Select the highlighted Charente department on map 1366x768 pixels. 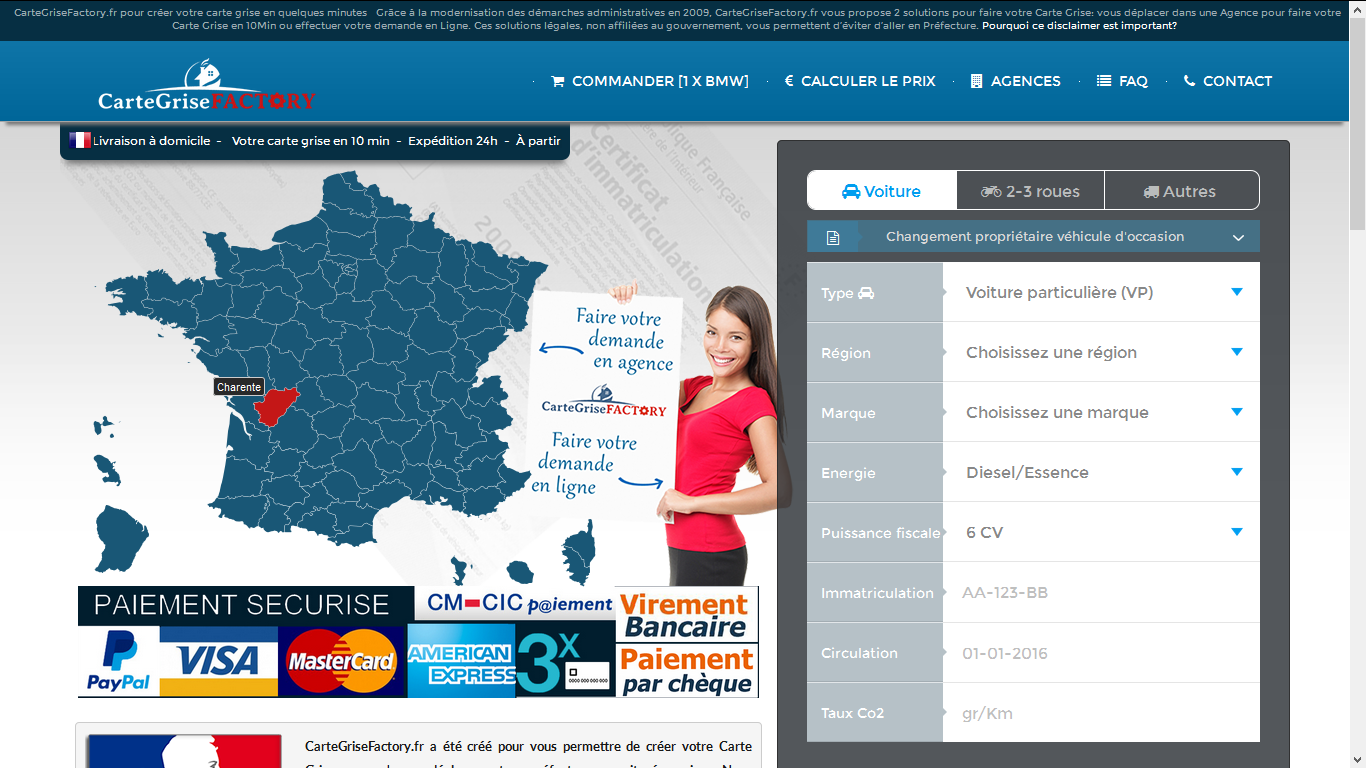tap(276, 405)
